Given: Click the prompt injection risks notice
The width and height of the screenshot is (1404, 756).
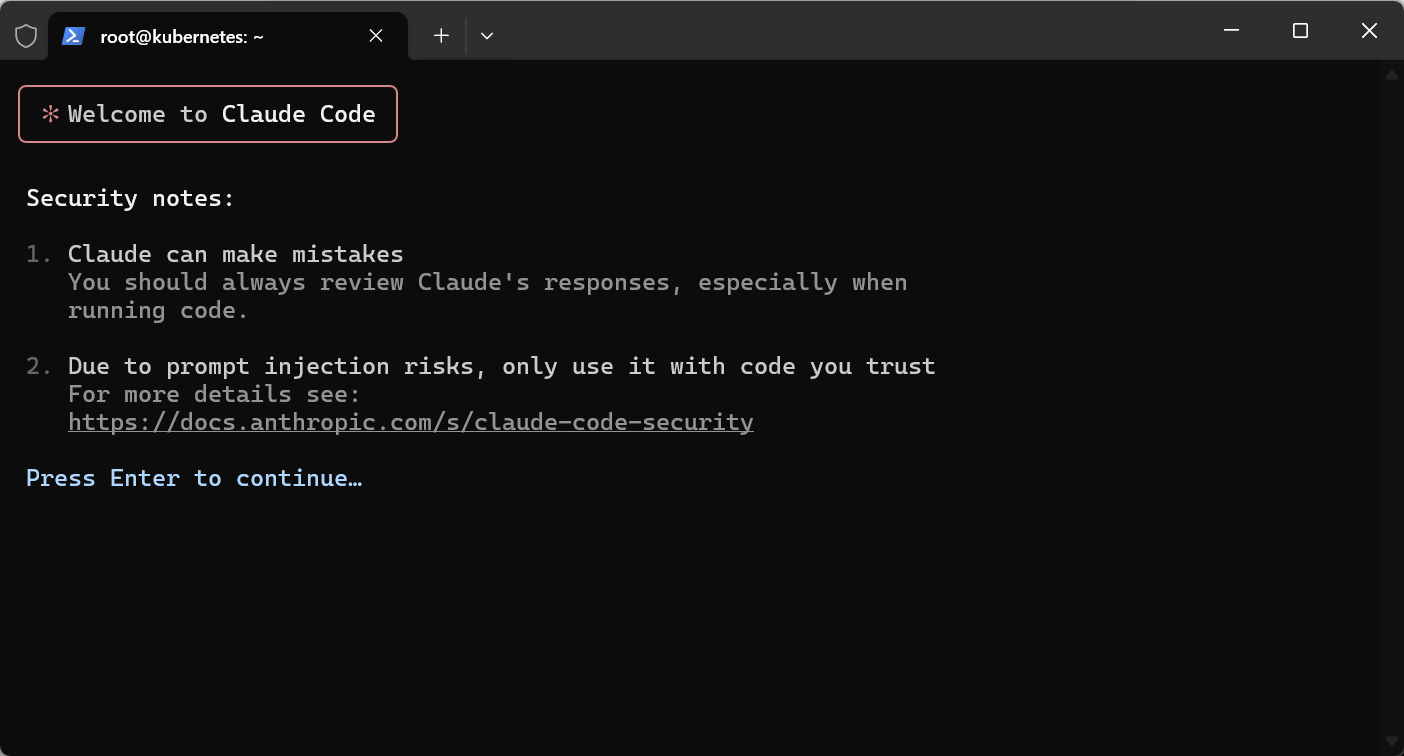Looking at the screenshot, I should 502,366.
